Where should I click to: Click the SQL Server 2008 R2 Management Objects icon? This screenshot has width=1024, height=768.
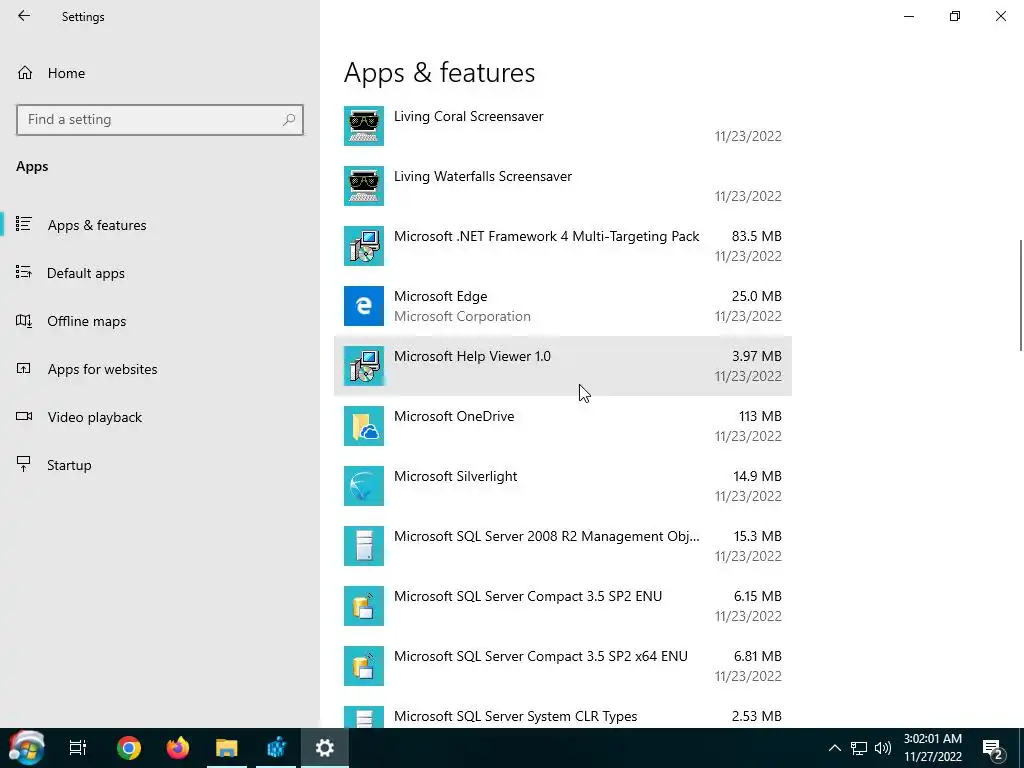364,546
